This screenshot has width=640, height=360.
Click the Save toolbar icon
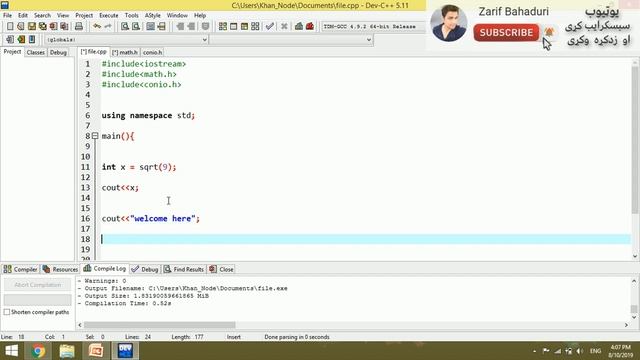[32, 27]
